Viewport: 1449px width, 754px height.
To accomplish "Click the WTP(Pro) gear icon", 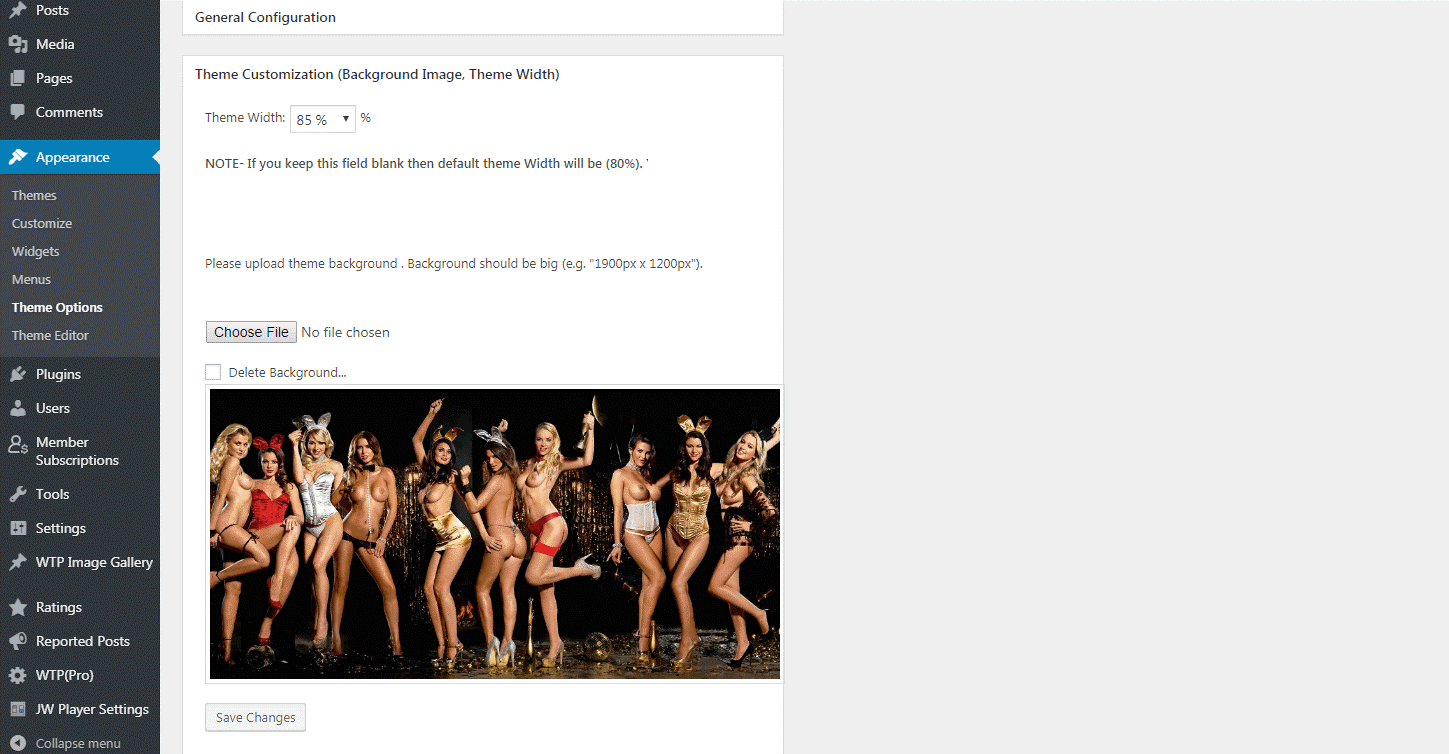I will point(17,675).
